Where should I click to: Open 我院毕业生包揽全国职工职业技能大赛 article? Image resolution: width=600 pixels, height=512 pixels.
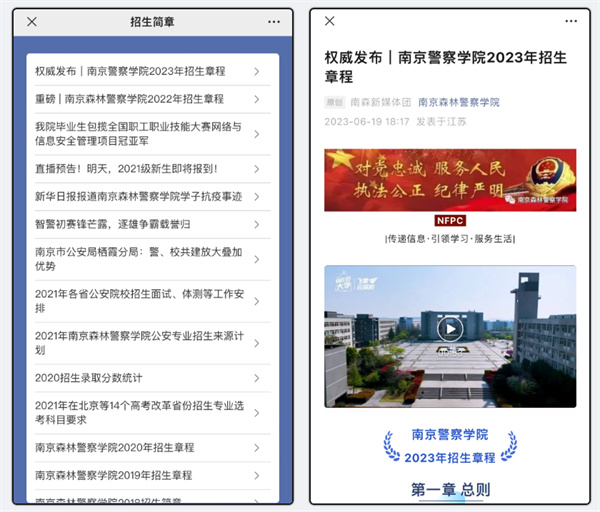point(153,134)
